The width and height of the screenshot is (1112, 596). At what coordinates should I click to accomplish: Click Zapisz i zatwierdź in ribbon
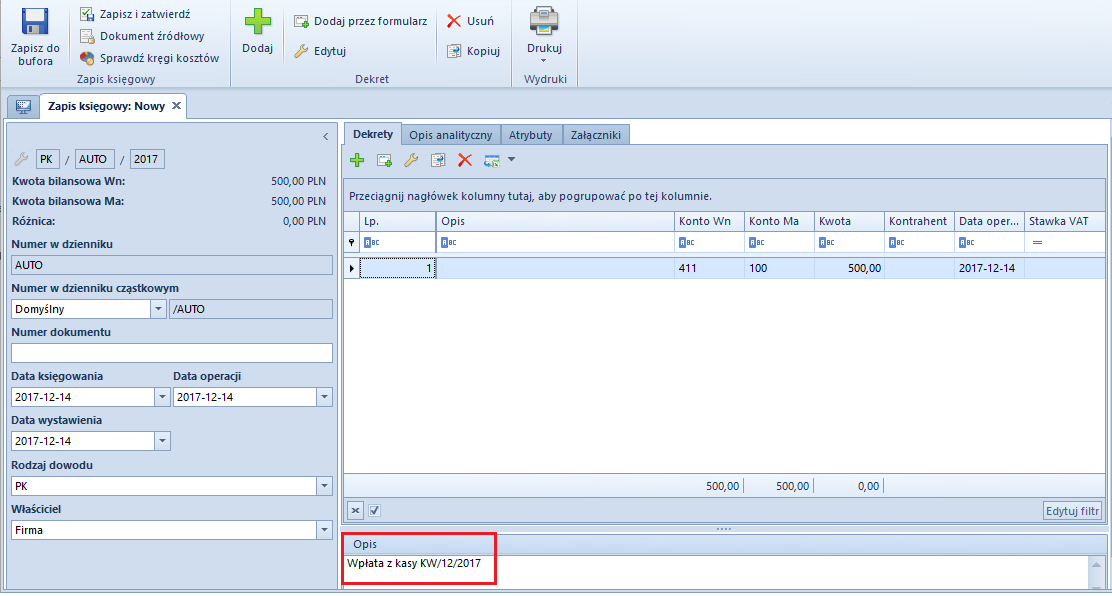coord(135,13)
